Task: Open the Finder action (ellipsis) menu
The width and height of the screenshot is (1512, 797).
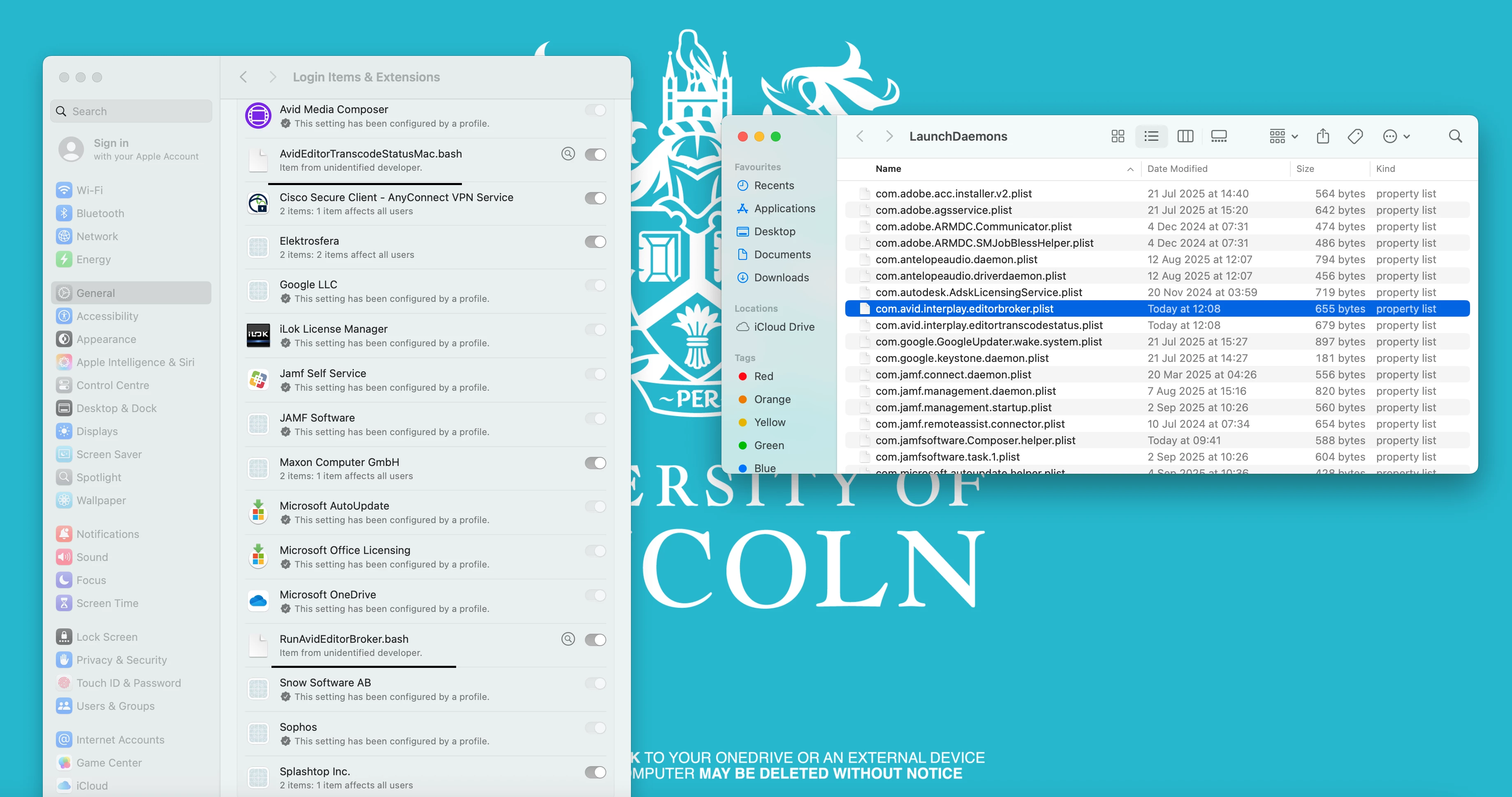Action: coord(1396,136)
